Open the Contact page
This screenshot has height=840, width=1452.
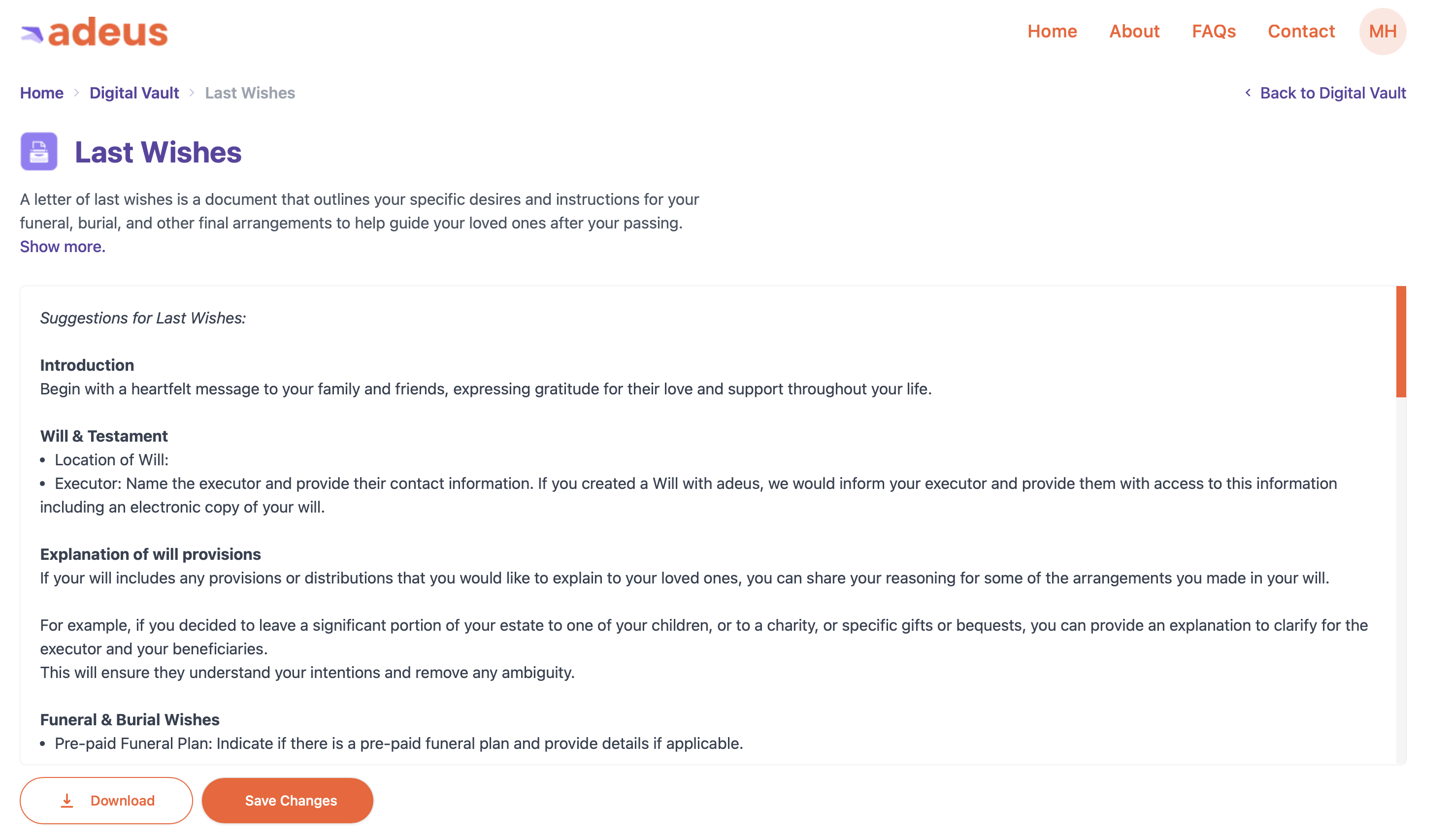1301,31
